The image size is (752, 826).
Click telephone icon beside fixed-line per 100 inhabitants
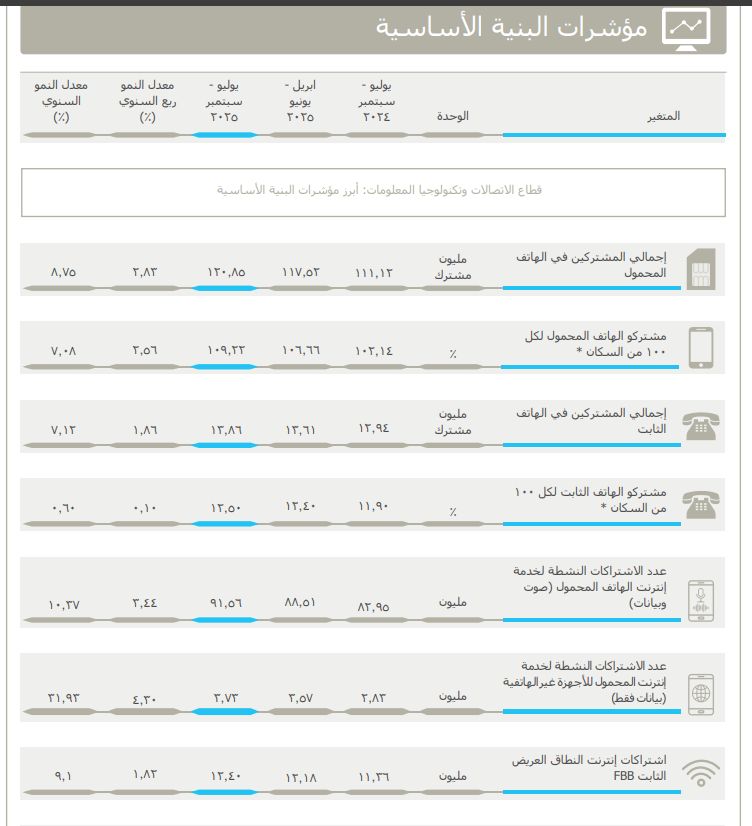pos(700,505)
